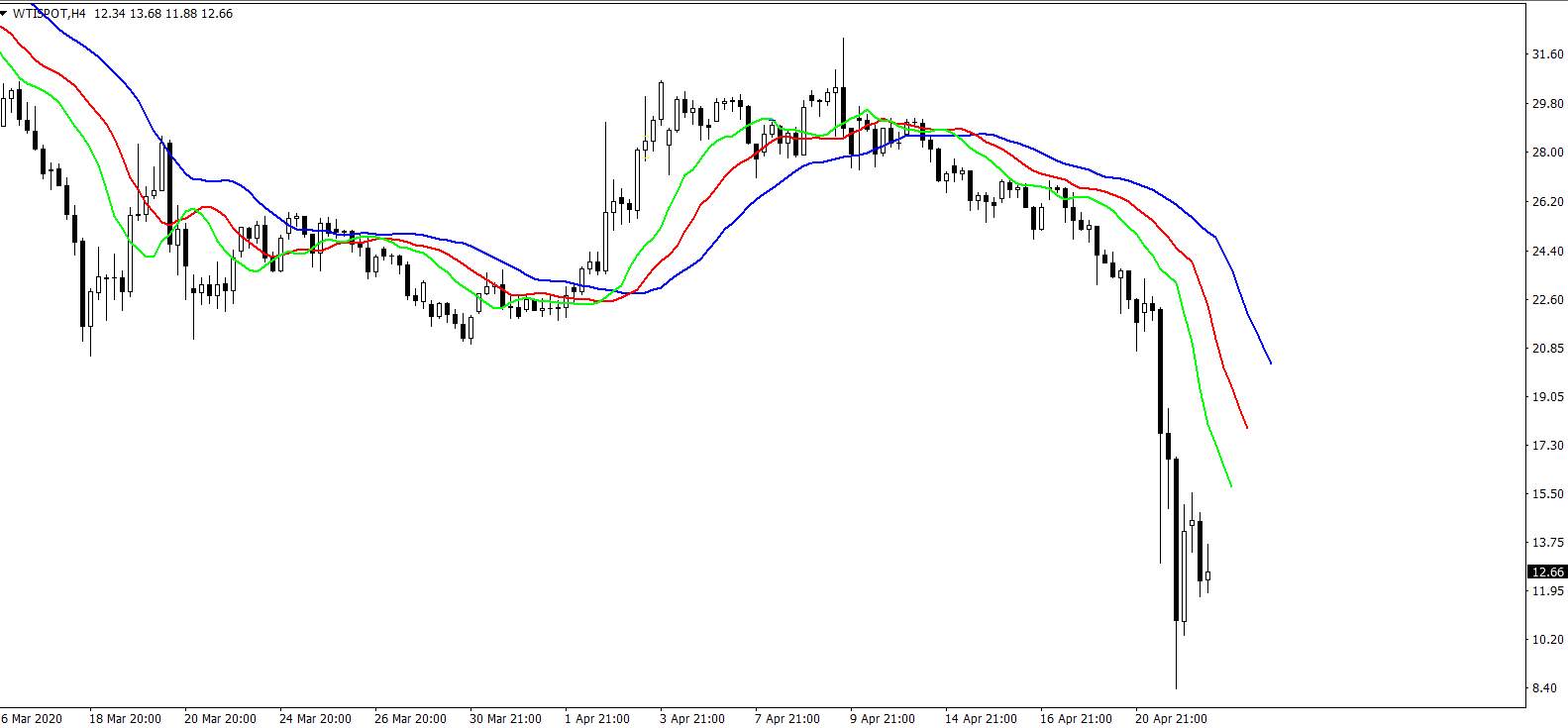Click the 9 Apr 21:00 time label

click(883, 718)
